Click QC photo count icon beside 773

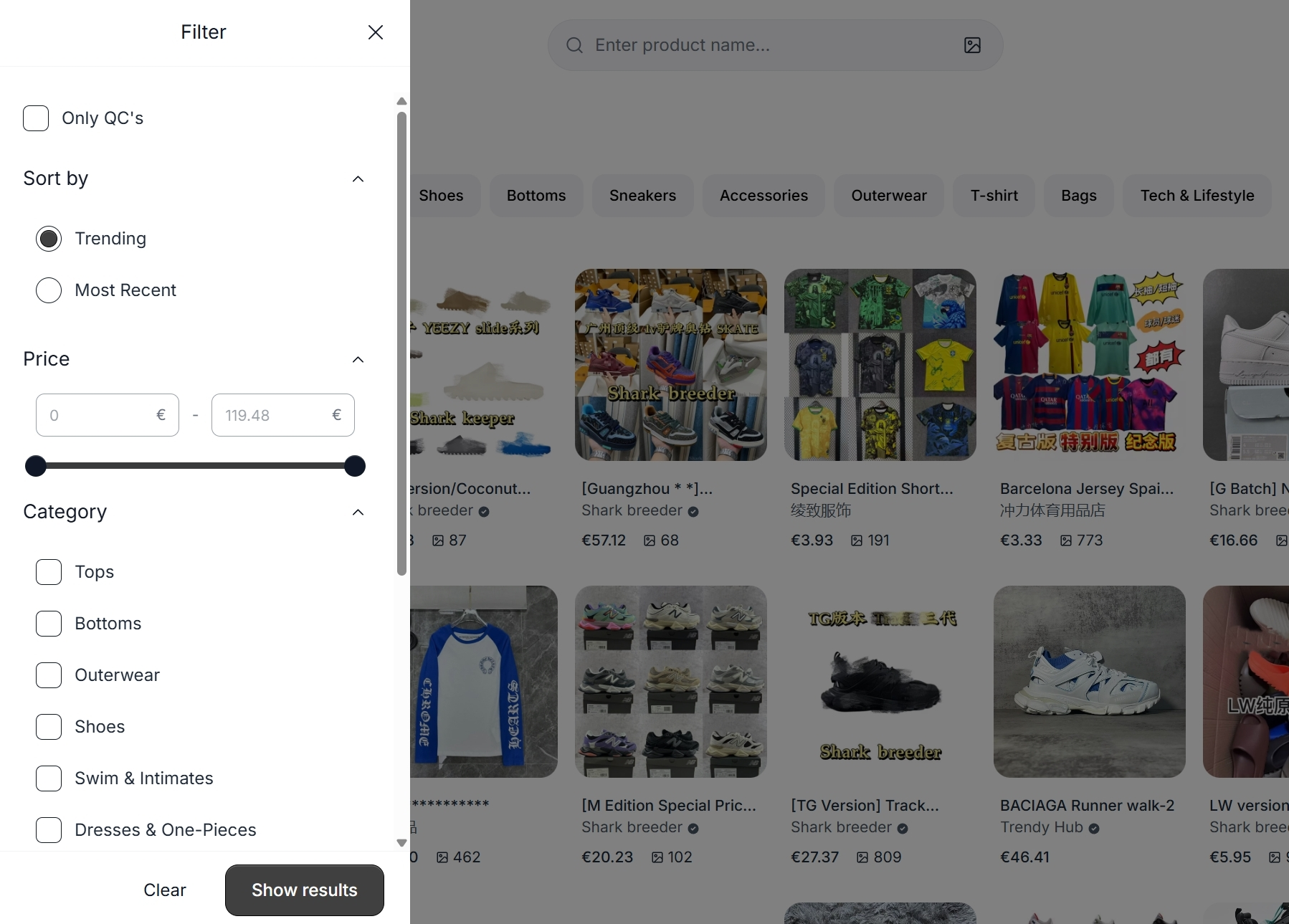[1066, 540]
